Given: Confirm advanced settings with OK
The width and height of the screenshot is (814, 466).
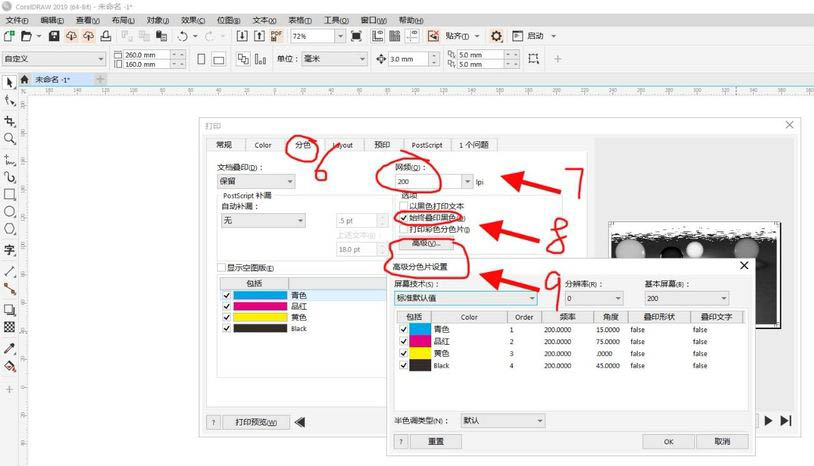Looking at the screenshot, I should tap(668, 442).
